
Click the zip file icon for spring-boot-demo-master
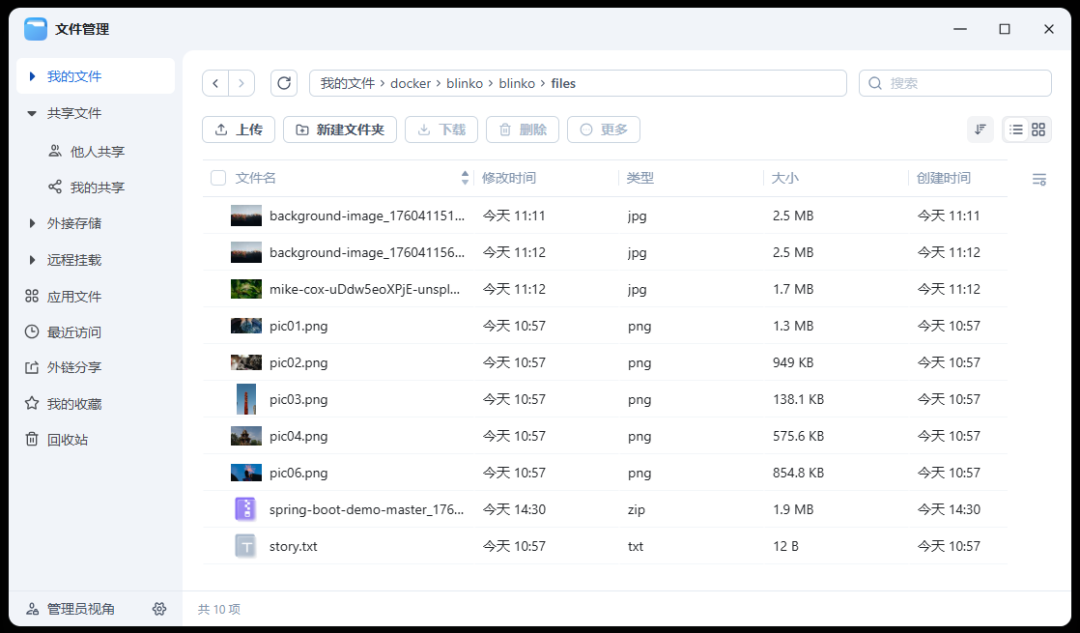245,509
